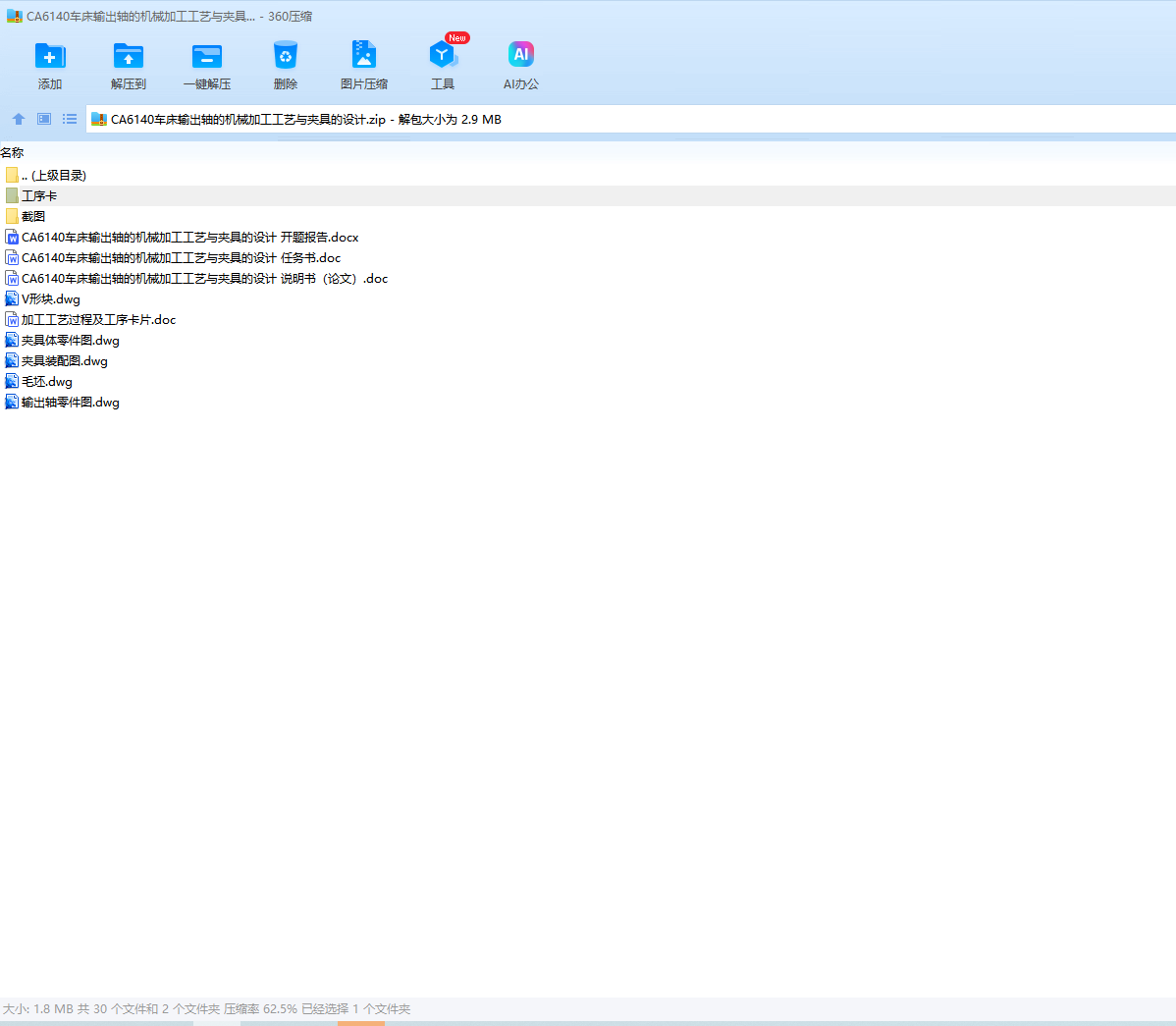This screenshot has width=1176, height=1026.
Task: Select the 夹具装配图.dwg file name
Action: click(x=65, y=360)
